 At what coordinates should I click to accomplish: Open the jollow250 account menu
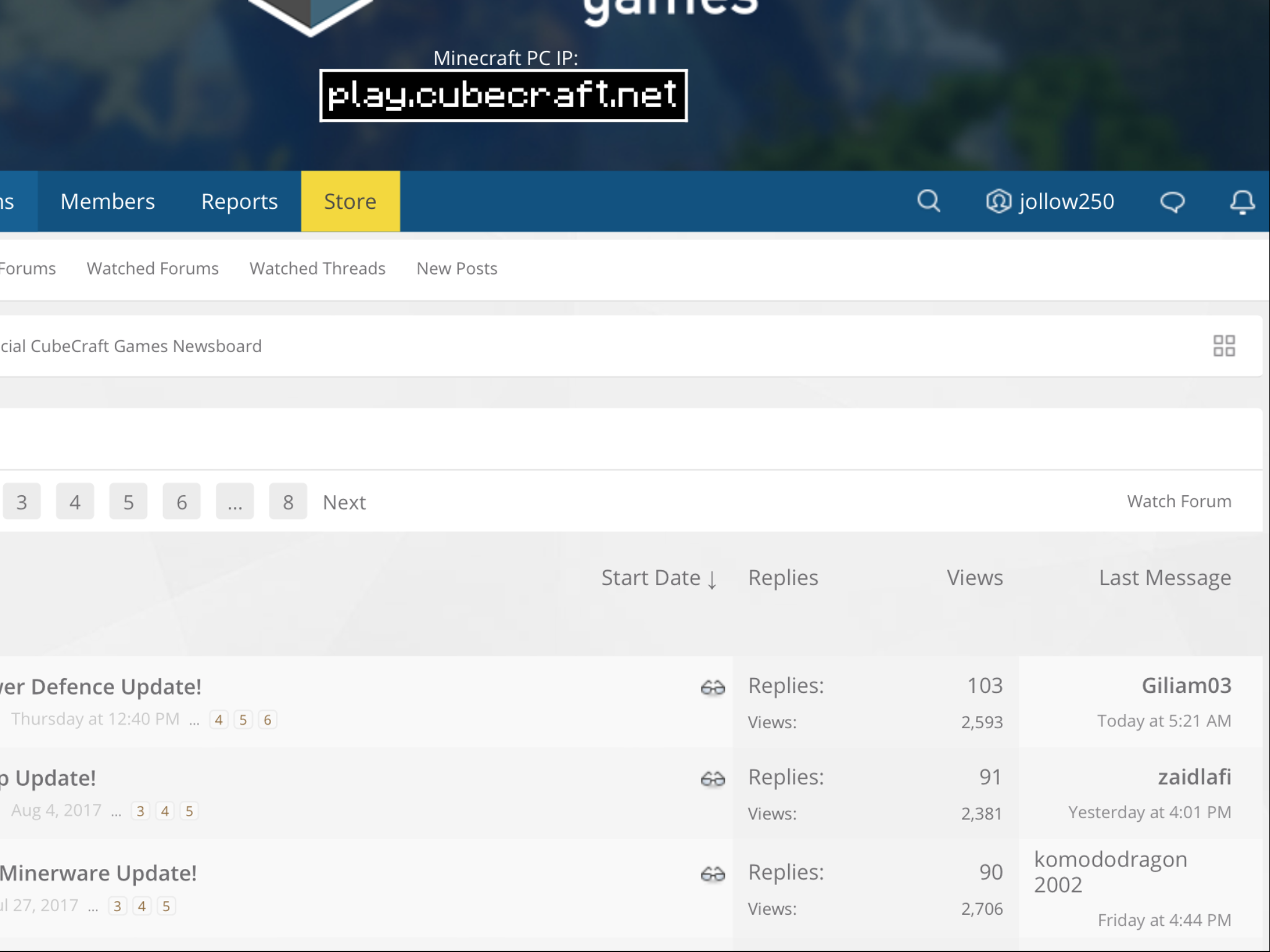coord(1050,201)
